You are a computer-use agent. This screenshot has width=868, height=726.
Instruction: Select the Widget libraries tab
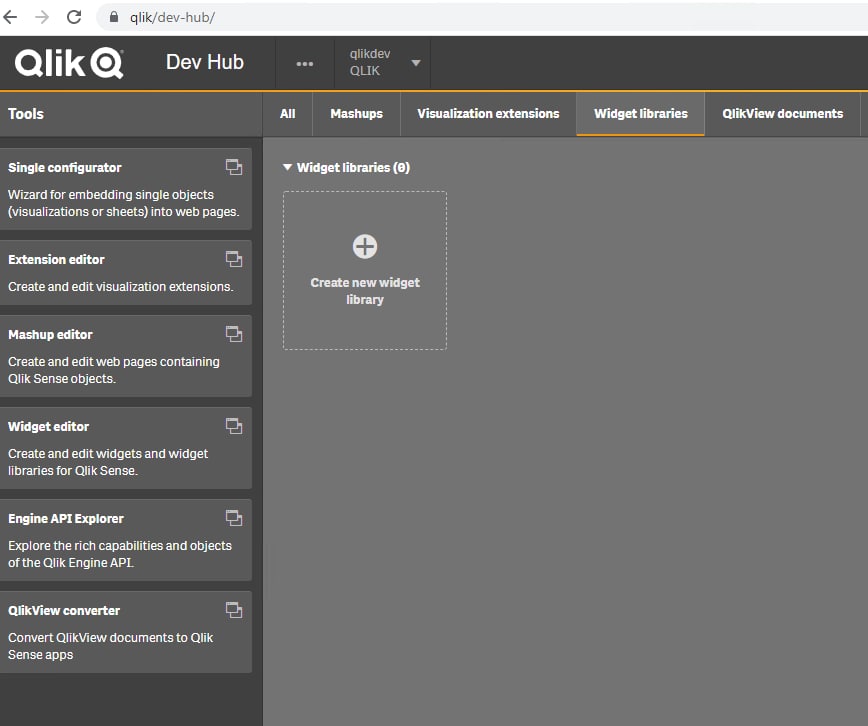click(x=640, y=114)
